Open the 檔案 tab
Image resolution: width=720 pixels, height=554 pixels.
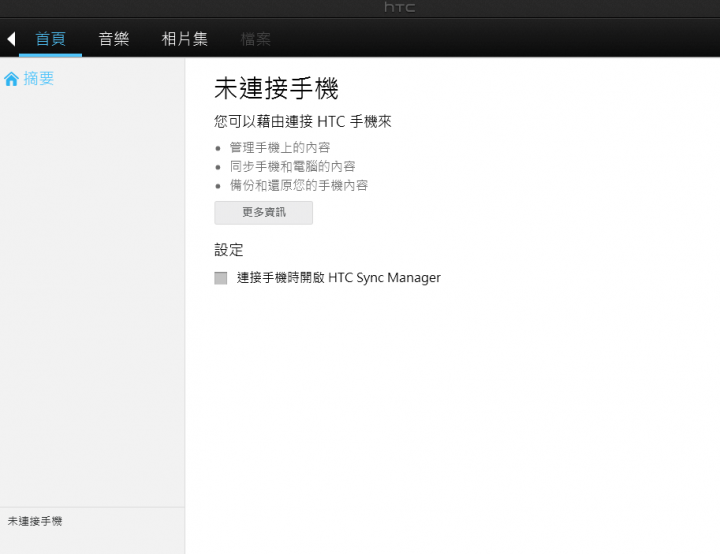pyautogui.click(x=256, y=39)
